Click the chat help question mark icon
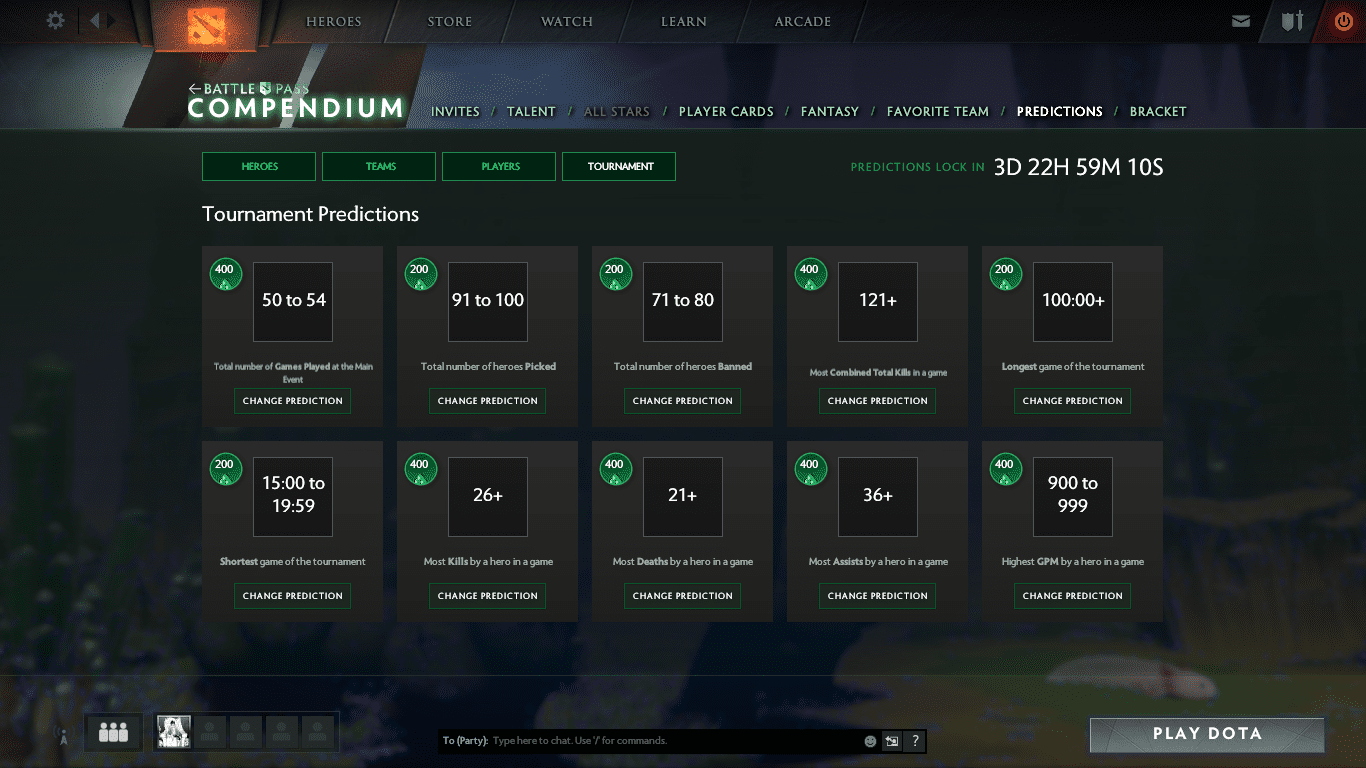Viewport: 1366px width, 768px height. point(914,741)
